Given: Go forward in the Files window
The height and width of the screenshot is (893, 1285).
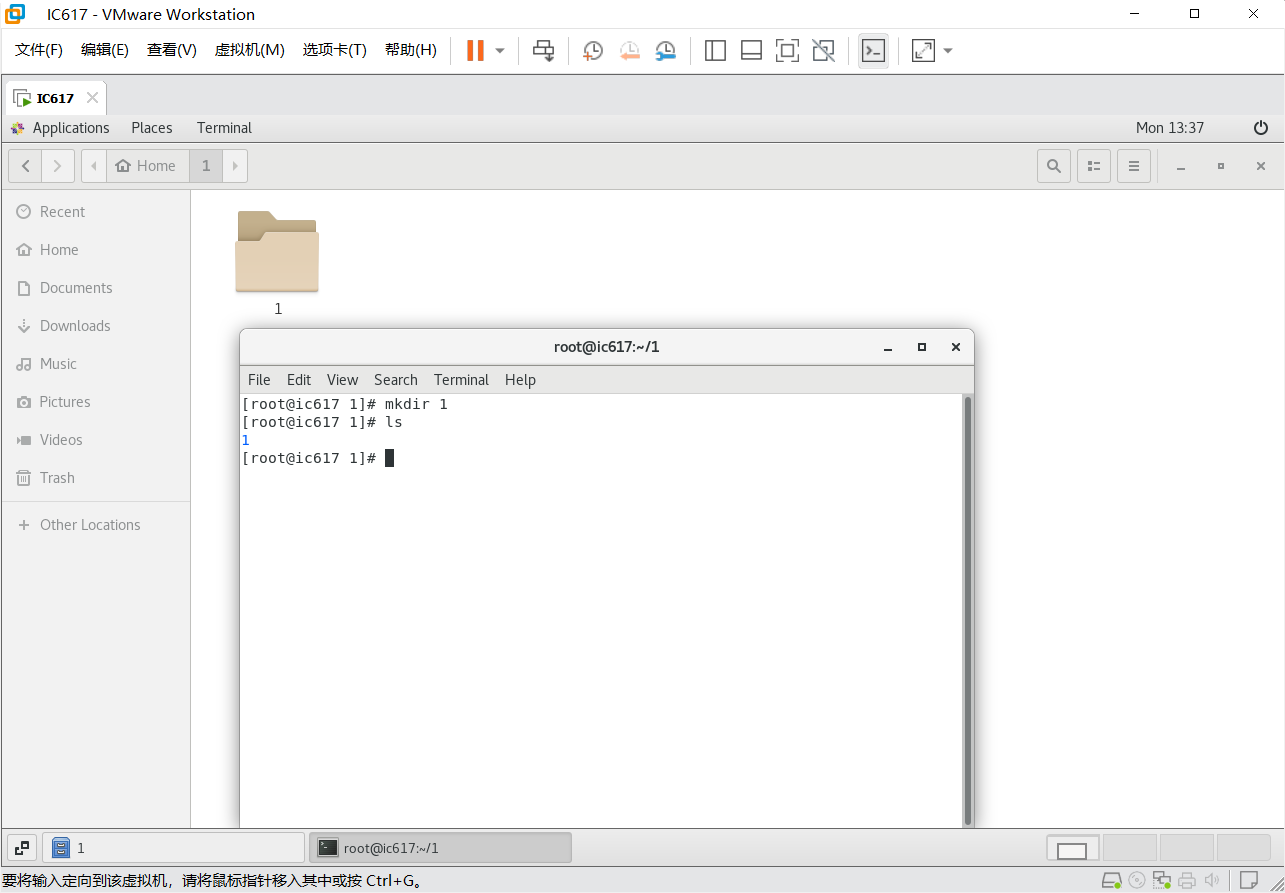Looking at the screenshot, I should (x=58, y=166).
